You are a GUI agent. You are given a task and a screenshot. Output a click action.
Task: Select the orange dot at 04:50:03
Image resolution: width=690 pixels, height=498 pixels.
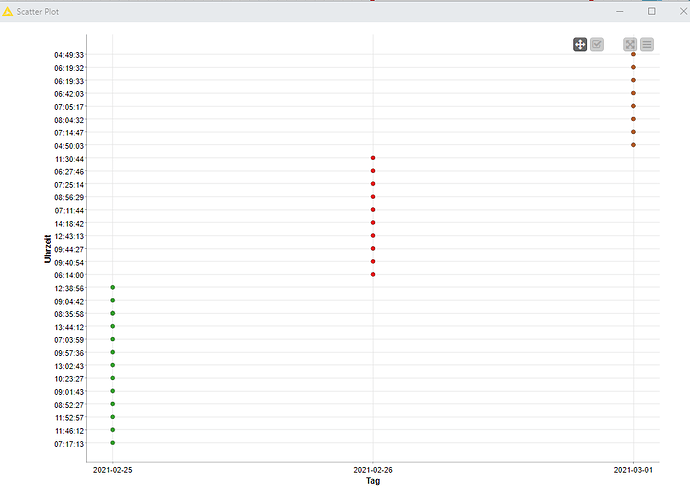pos(633,145)
